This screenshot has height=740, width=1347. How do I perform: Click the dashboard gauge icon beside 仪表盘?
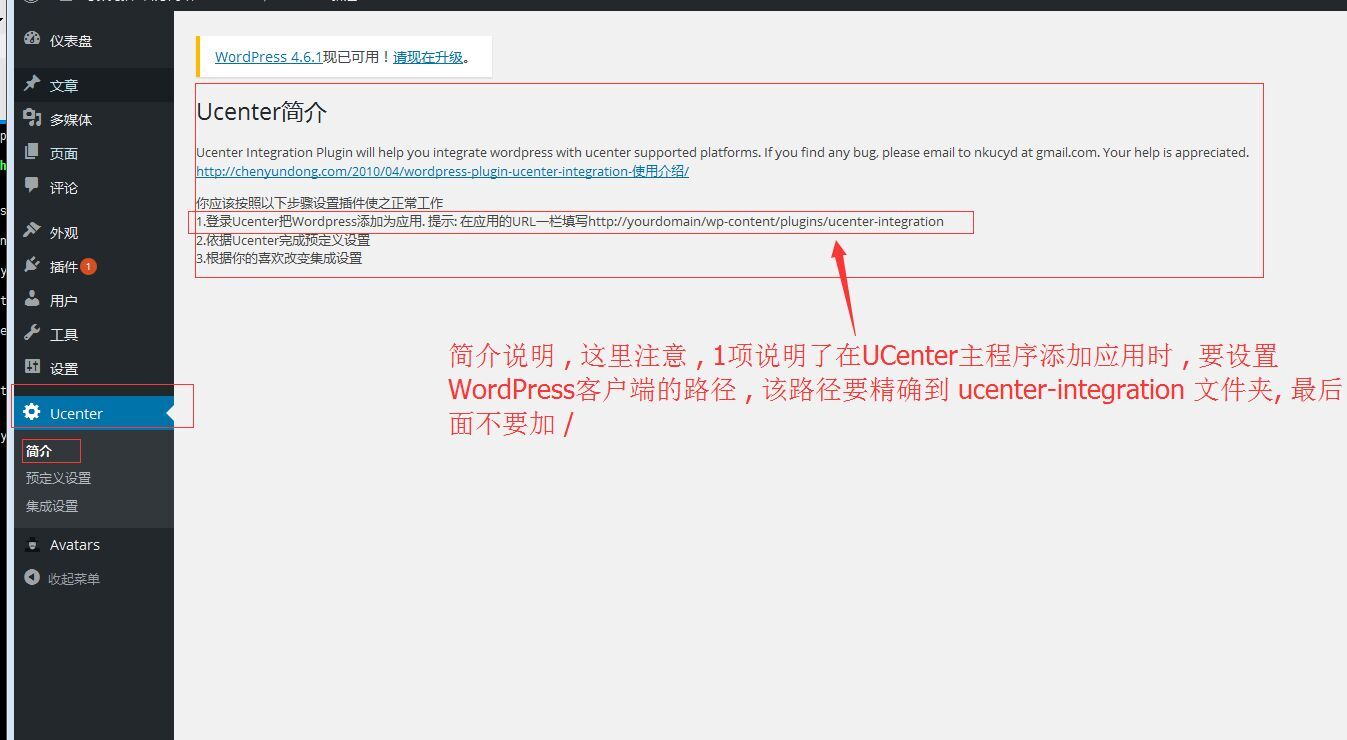pyautogui.click(x=32, y=40)
